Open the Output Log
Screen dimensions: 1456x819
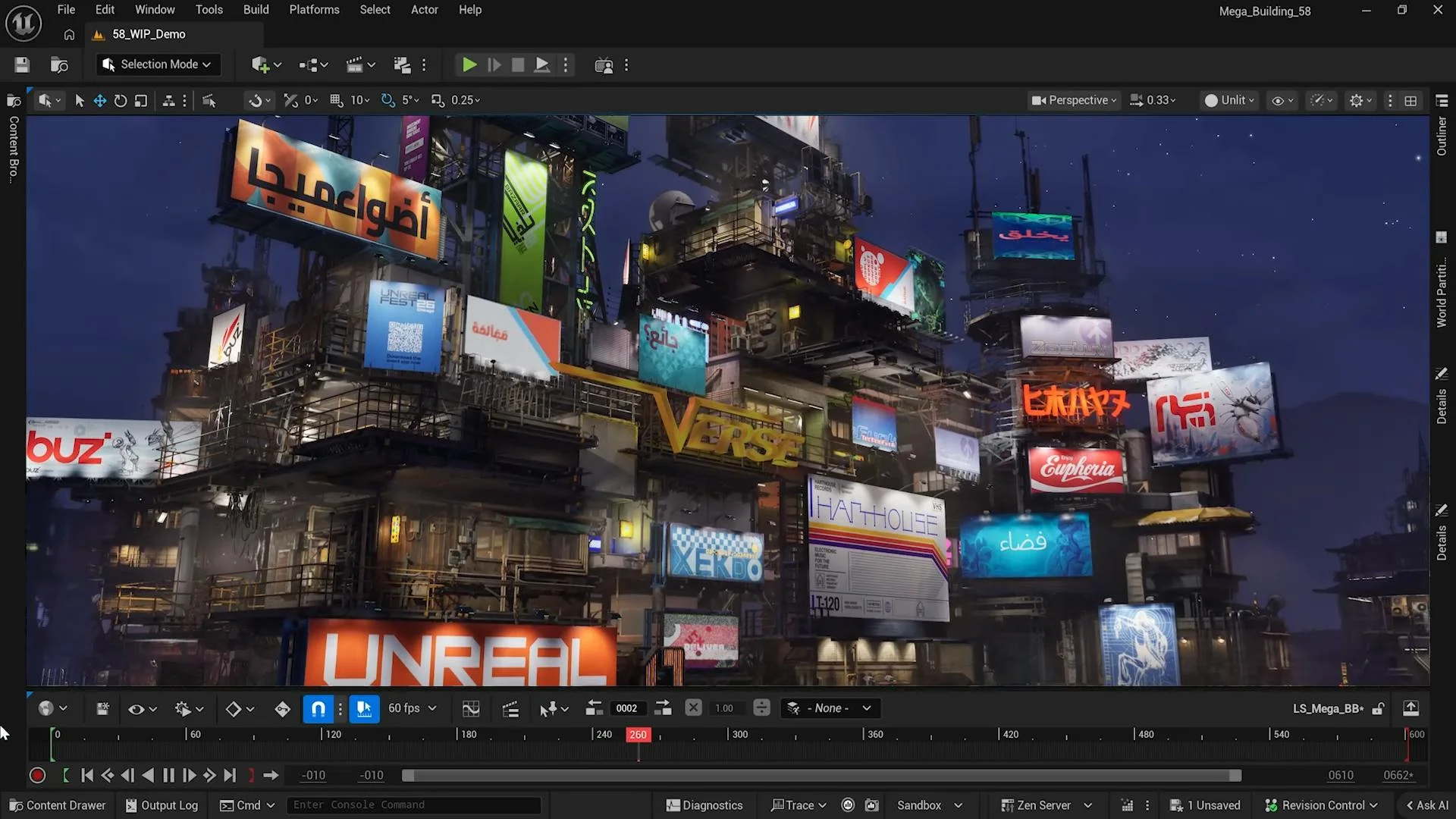tap(162, 805)
